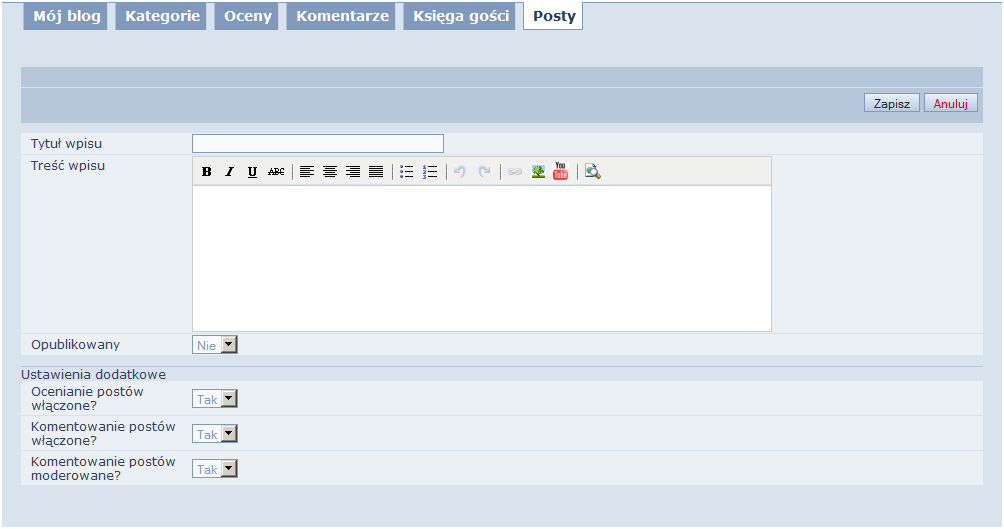Click inside the Treść wpisu text area
The height and width of the screenshot is (529, 1004).
[482, 258]
